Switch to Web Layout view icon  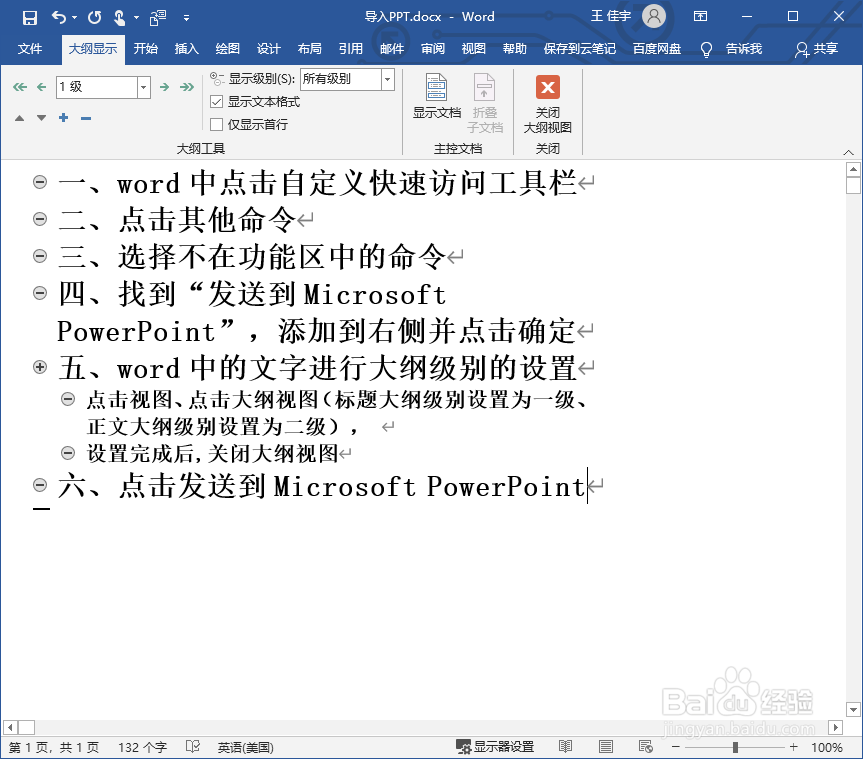tap(646, 746)
